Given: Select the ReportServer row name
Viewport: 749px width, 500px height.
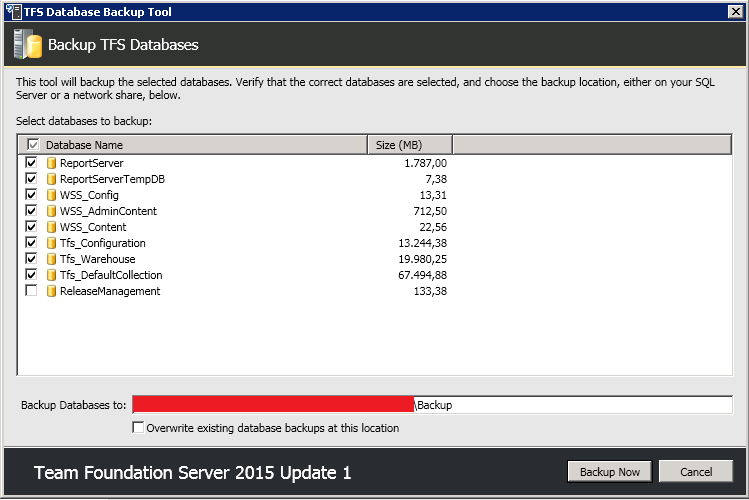Looking at the screenshot, I should (92, 163).
